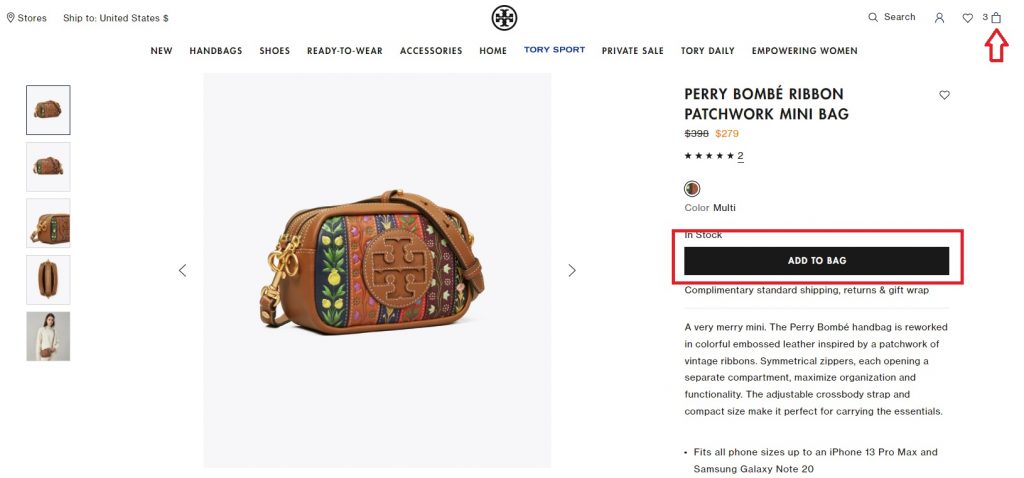
Task: Show previous product image arrow
Action: pos(182,270)
